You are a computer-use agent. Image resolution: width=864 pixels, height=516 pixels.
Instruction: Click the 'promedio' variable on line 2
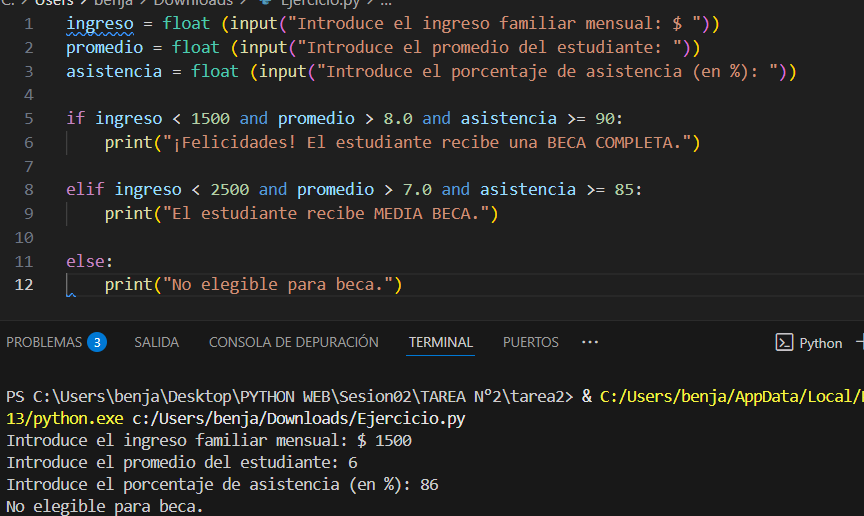coord(105,47)
